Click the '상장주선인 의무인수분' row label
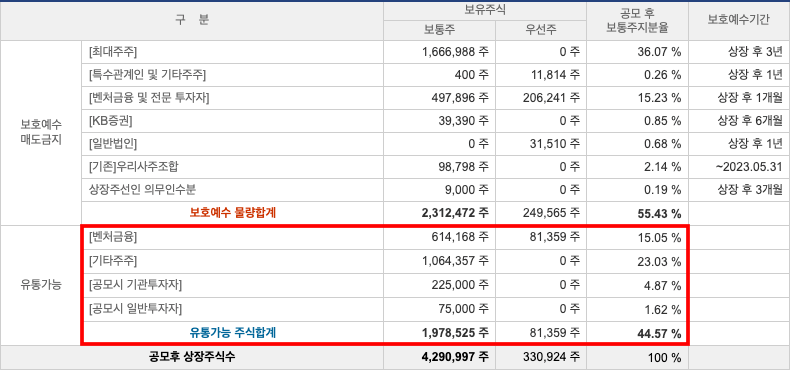The height and width of the screenshot is (371, 791). 142,190
